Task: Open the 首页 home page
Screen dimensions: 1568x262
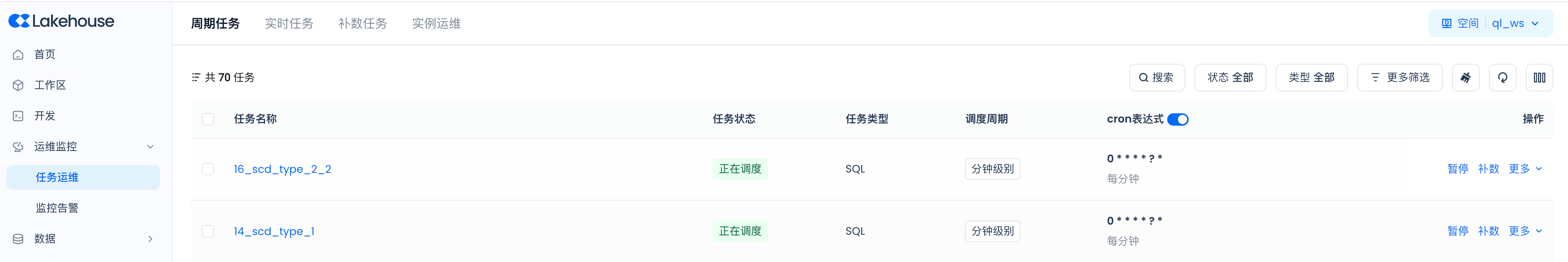Action: (x=44, y=55)
